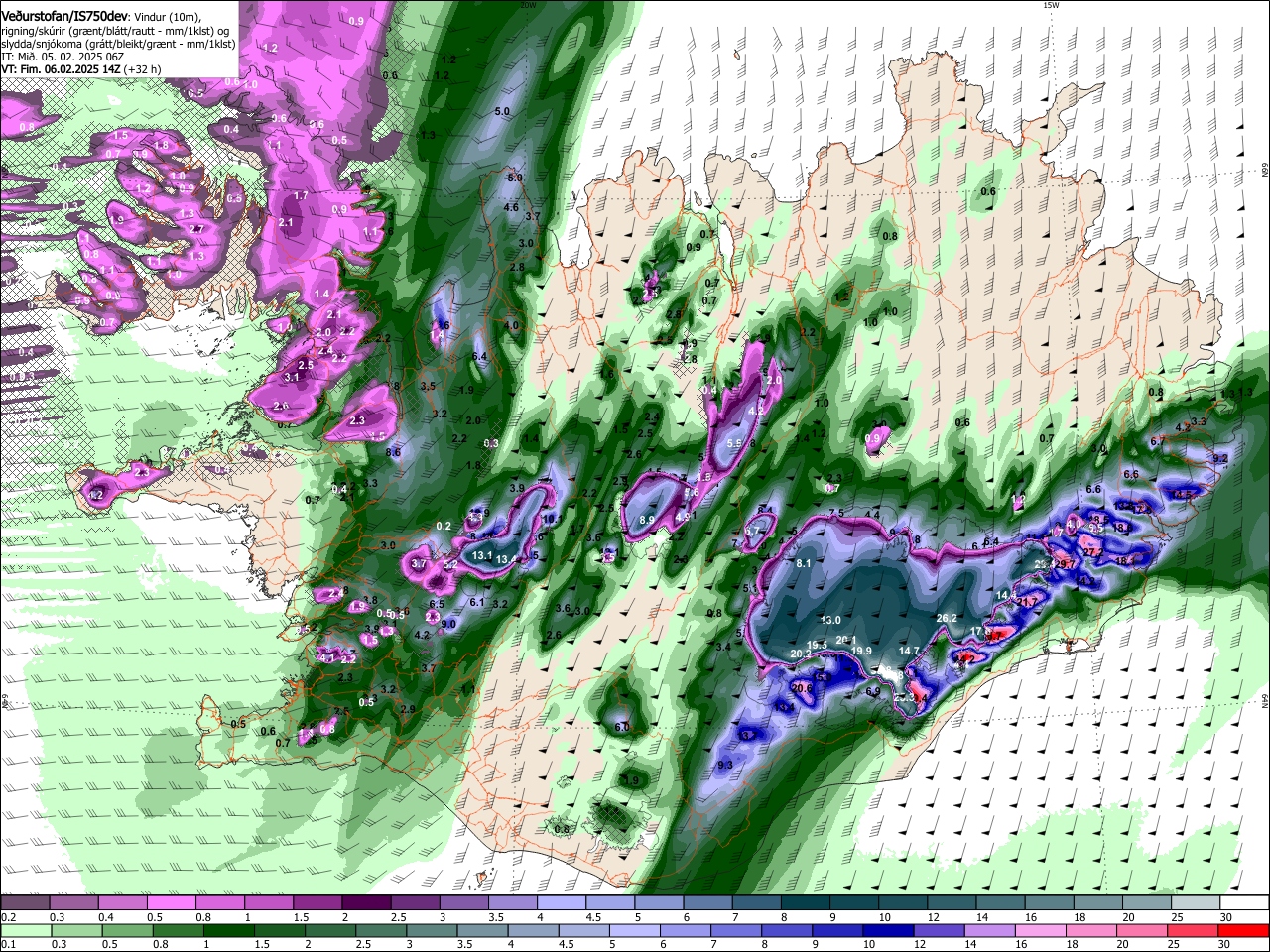Click the '13.0' precipitation value
1270x952 pixels.
point(830,620)
